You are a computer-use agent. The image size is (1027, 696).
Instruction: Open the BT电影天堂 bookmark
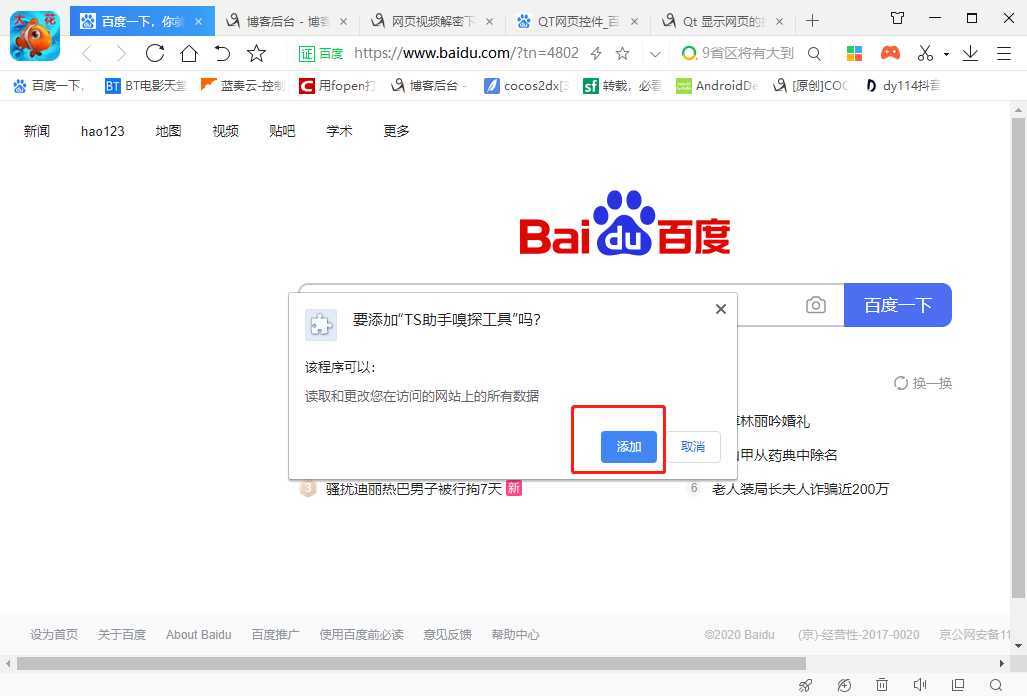tap(145, 86)
